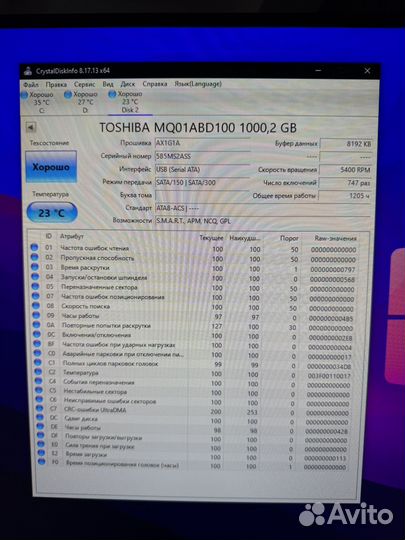405x540 pixels.
Task: Click status icon for F0 Время позиционирования головок
Action: [x=42, y=461]
